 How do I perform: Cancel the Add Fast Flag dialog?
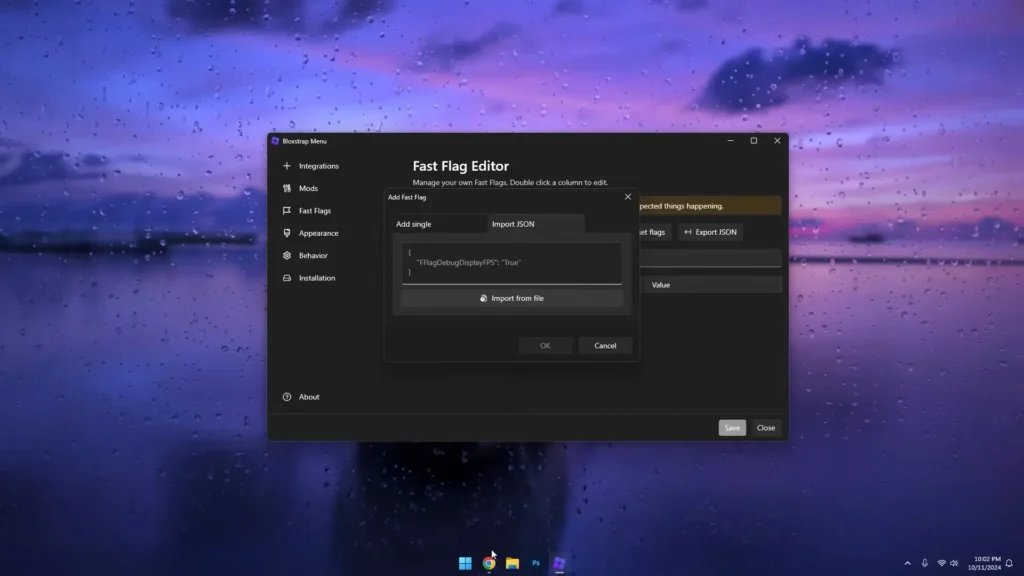[x=605, y=345]
